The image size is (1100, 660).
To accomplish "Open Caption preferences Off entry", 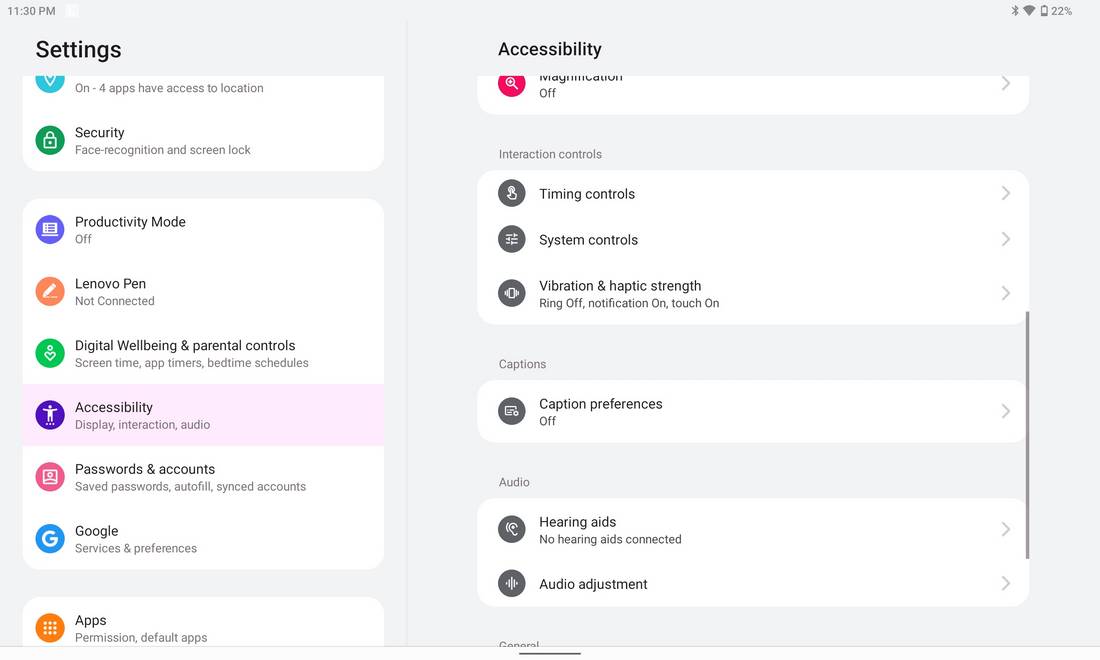I will 753,412.
